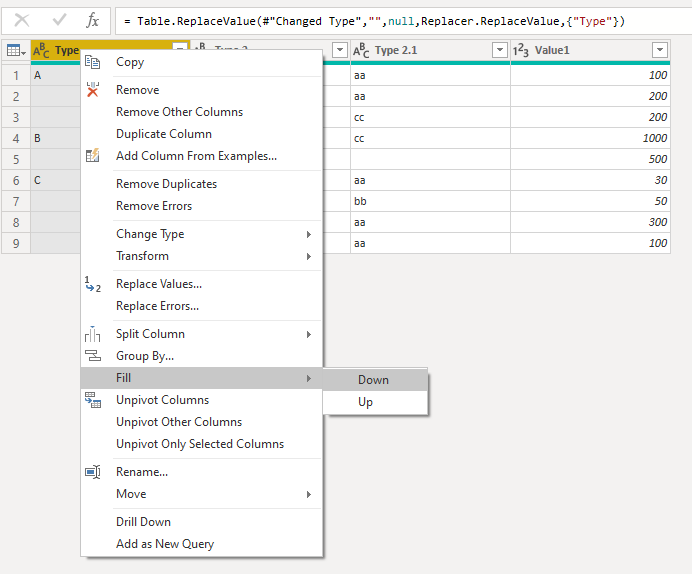Image resolution: width=692 pixels, height=574 pixels.
Task: Click the Group By icon
Action: click(x=93, y=356)
